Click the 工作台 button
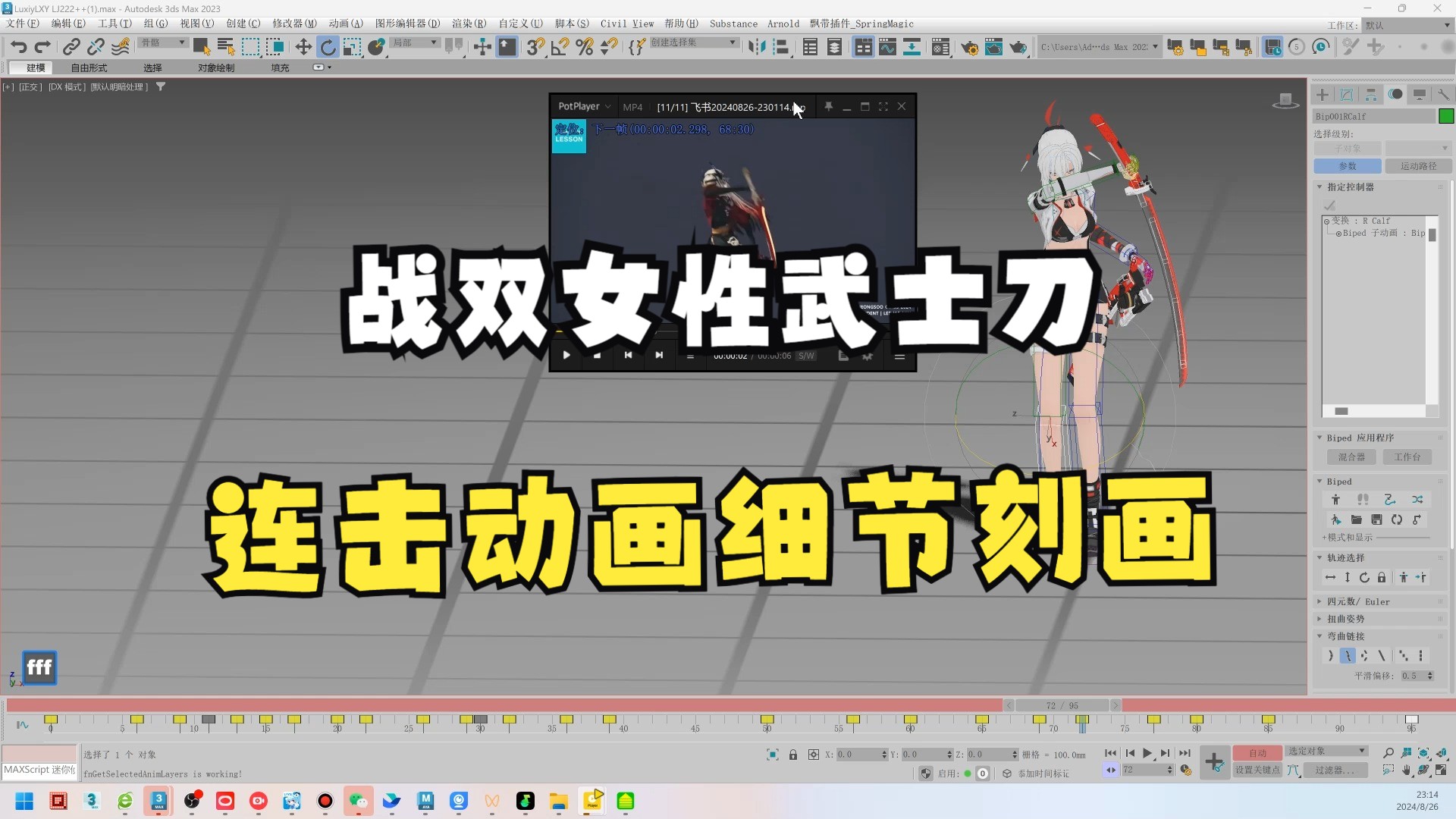 pos(1407,457)
